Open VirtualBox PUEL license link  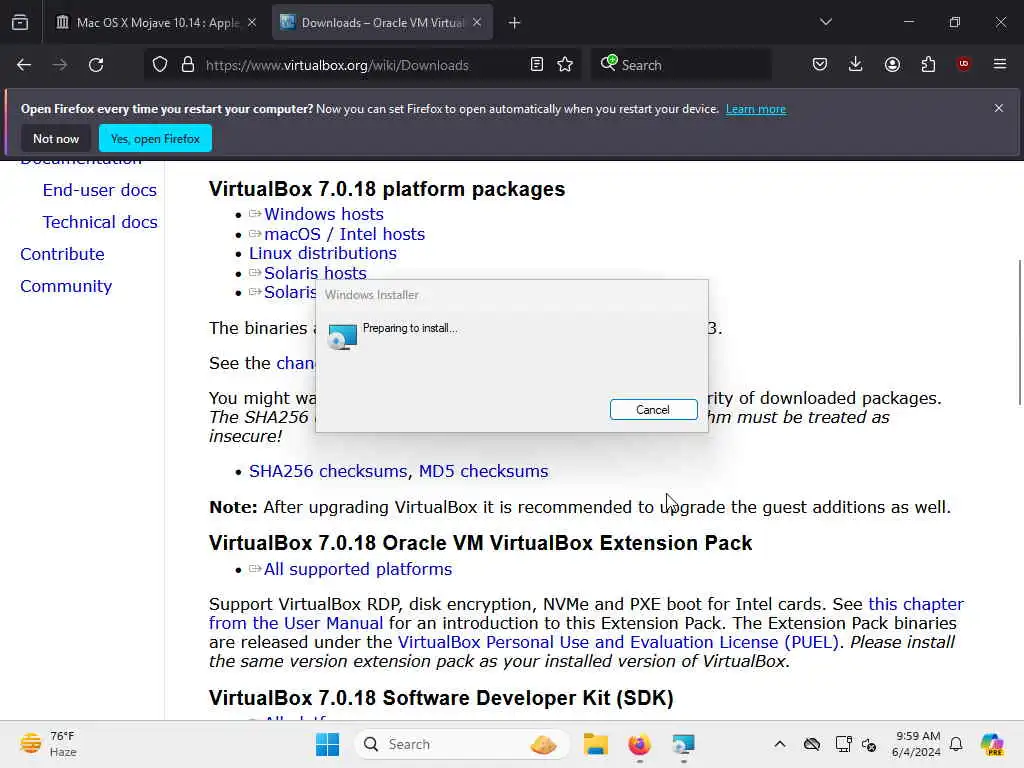tap(618, 643)
